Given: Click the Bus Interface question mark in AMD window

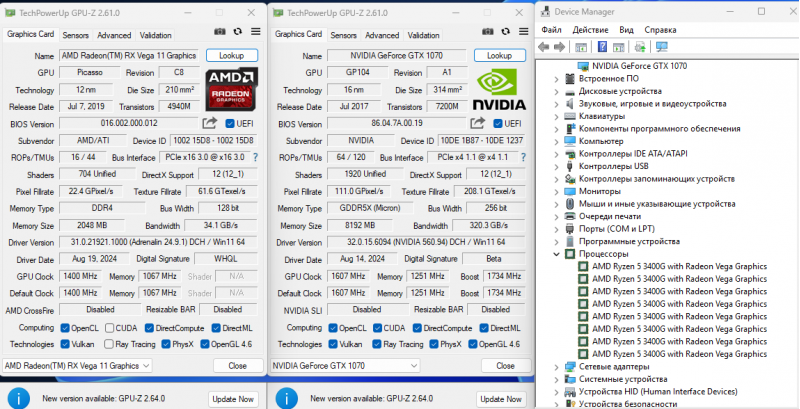Looking at the screenshot, I should pyautogui.click(x=256, y=157).
